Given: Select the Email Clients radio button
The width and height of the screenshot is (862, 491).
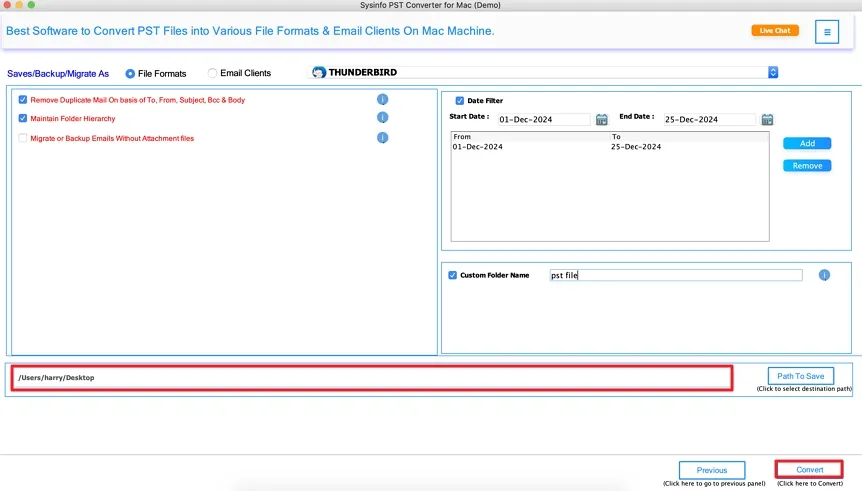Looking at the screenshot, I should [212, 73].
